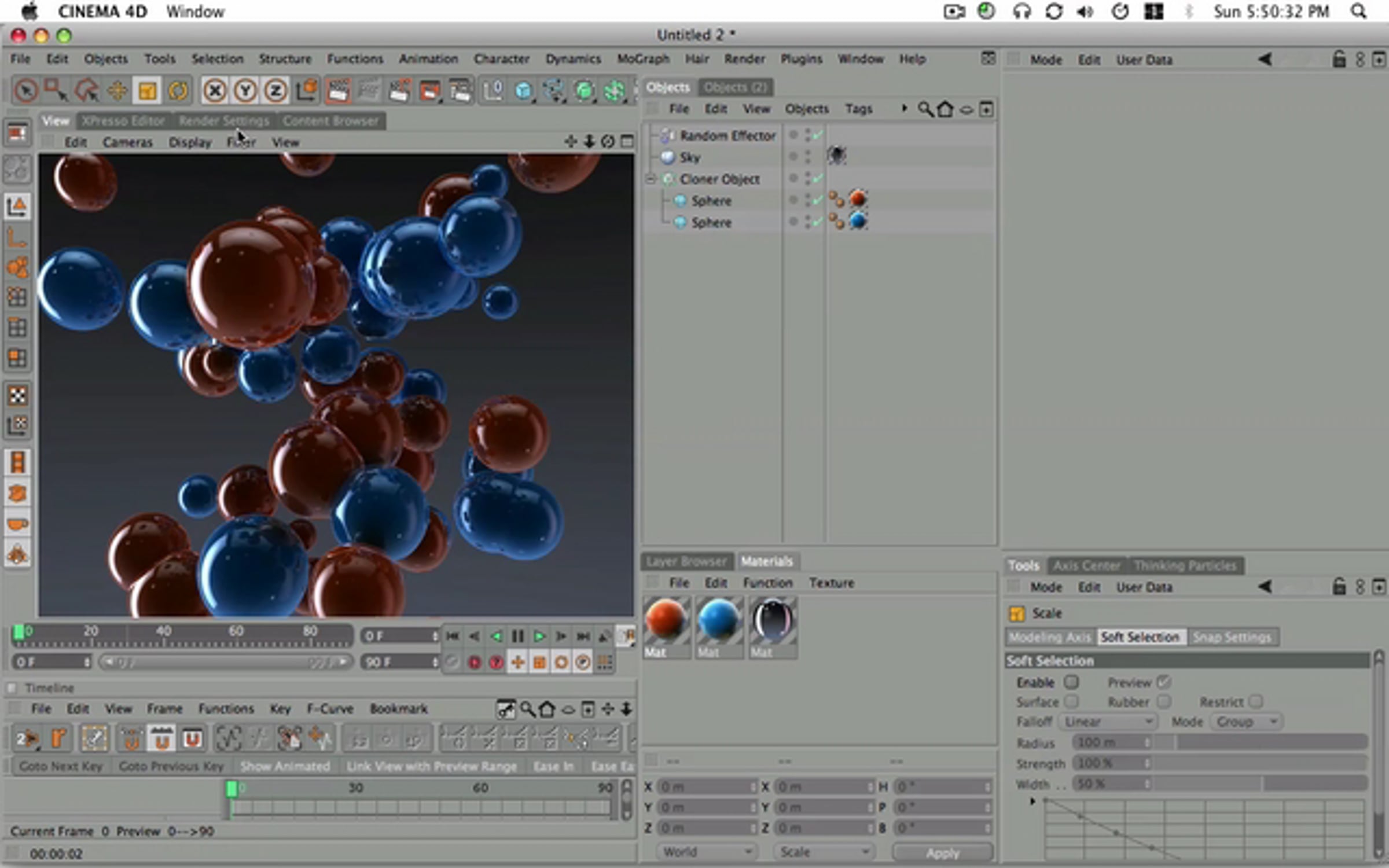Open the MoGraph menu
1389x868 pixels.
click(643, 58)
